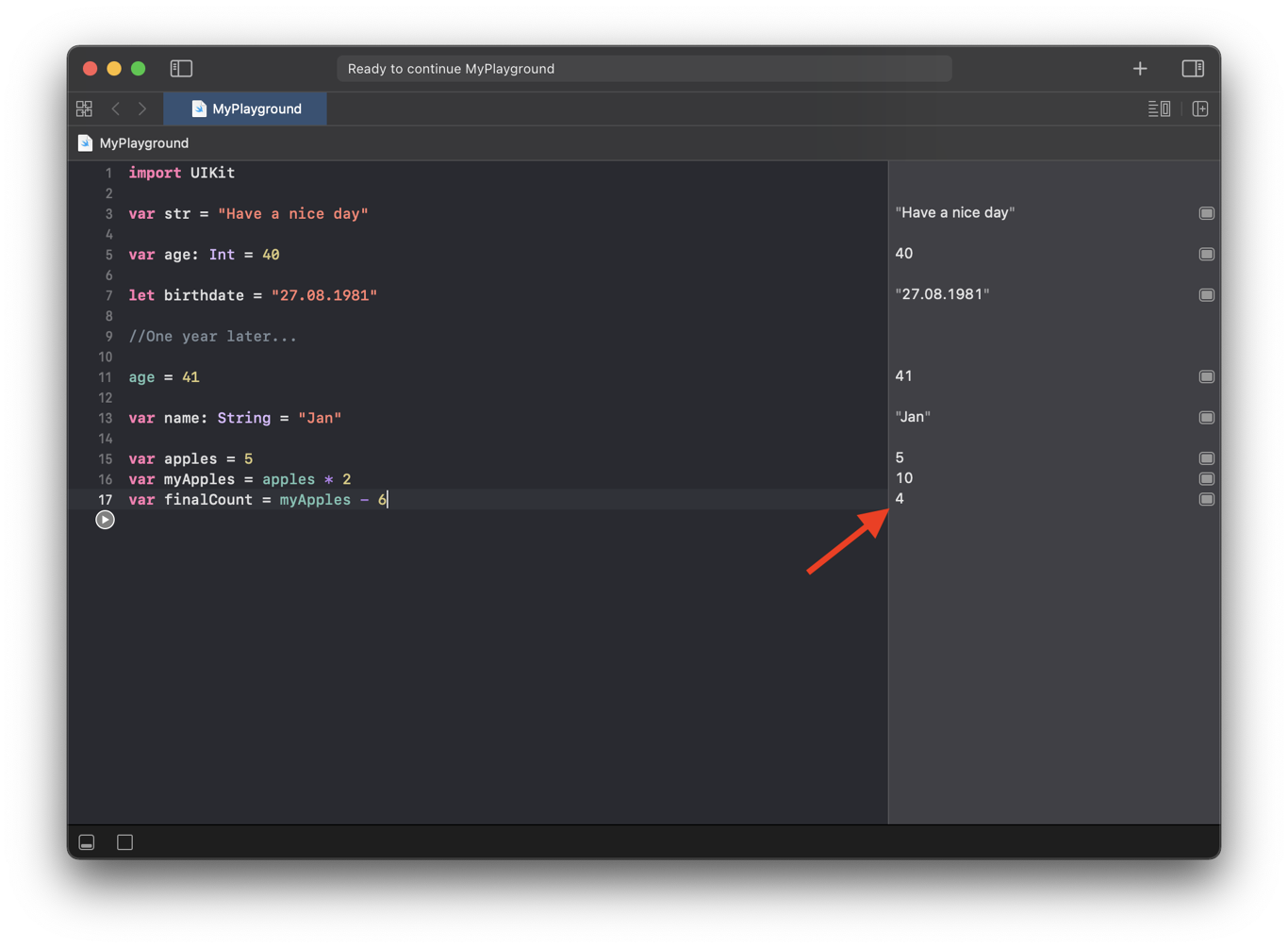
Task: Click the age = 41 assignment line
Action: click(164, 377)
